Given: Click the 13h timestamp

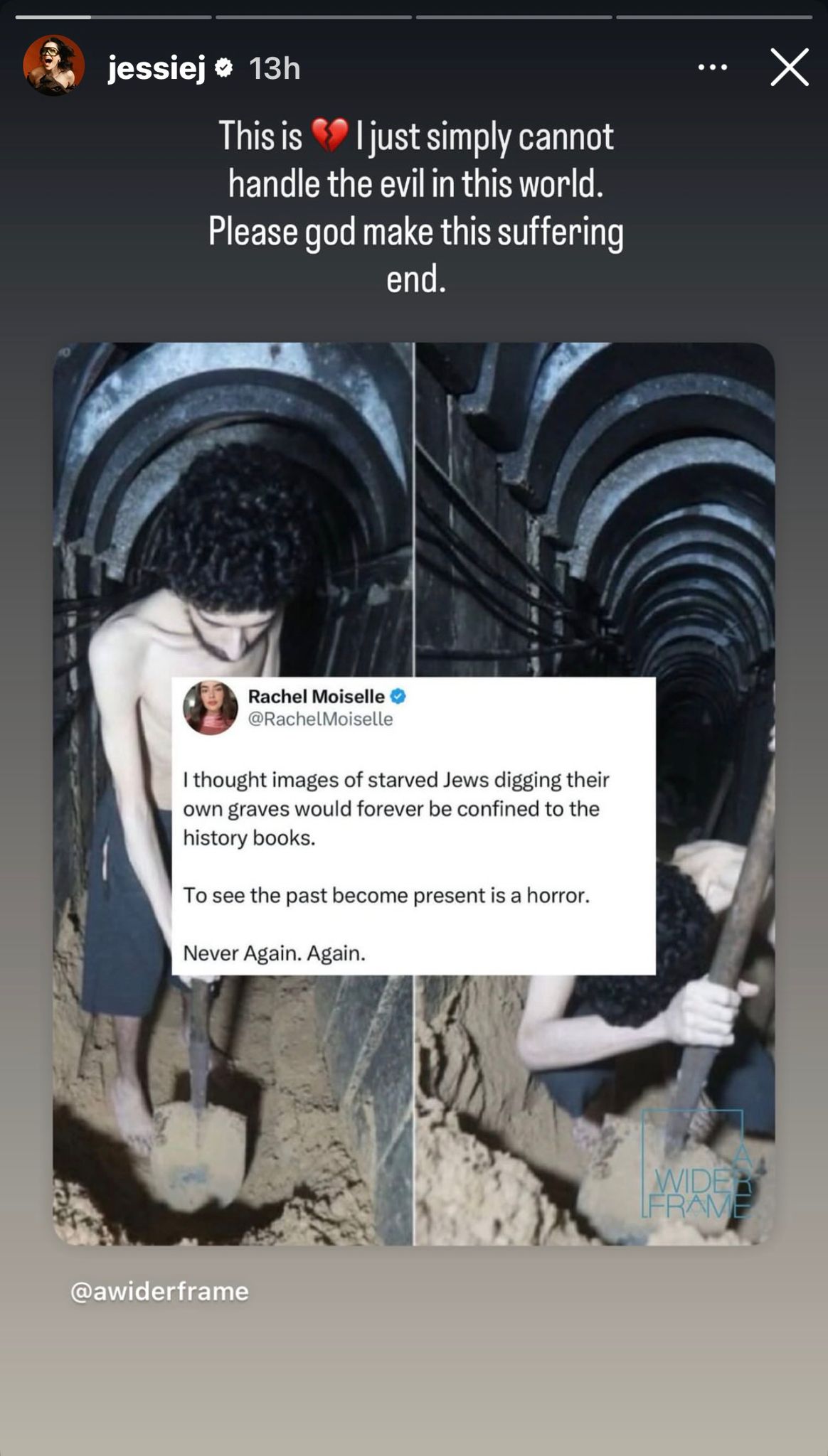Looking at the screenshot, I should pos(275,69).
